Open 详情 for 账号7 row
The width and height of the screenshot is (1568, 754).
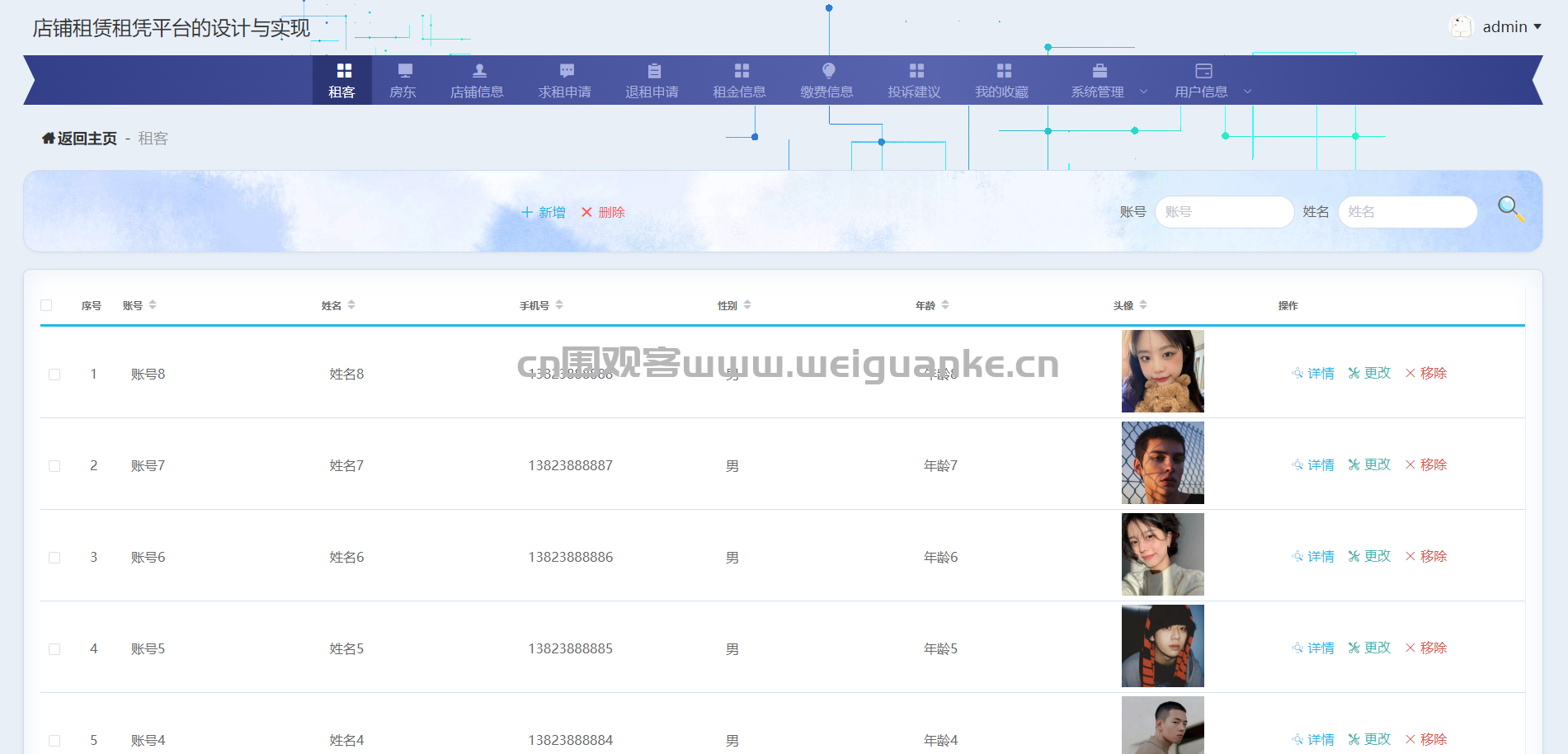click(x=1313, y=465)
